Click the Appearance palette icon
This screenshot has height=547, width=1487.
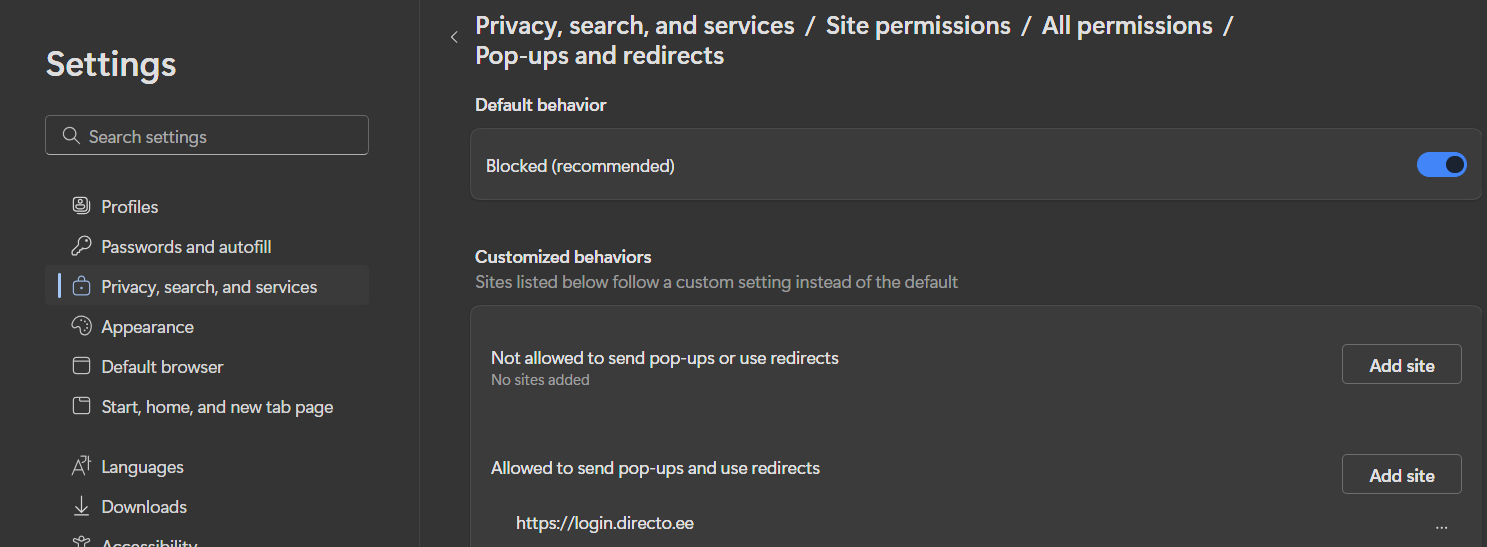point(81,326)
